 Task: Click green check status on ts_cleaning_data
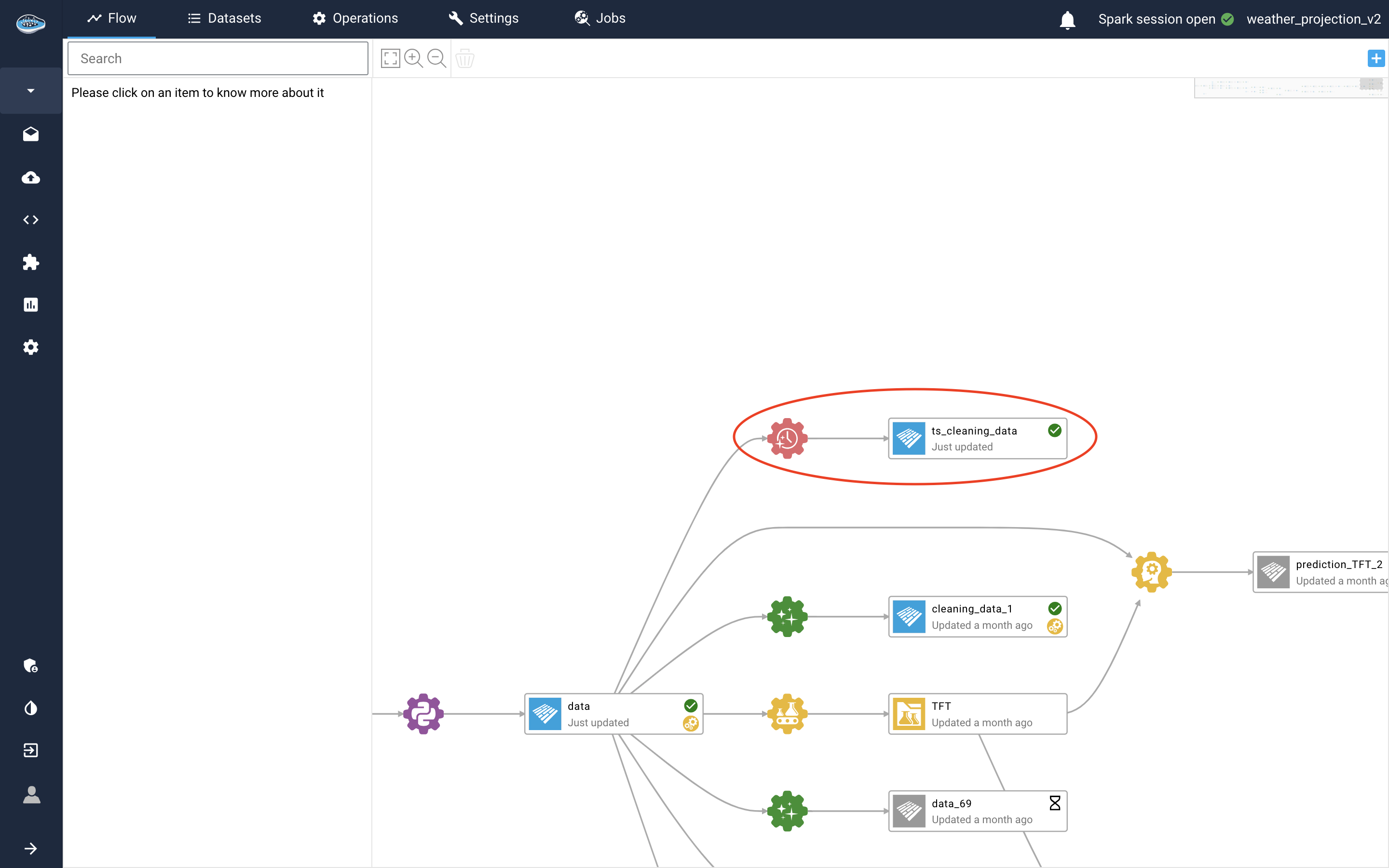point(1054,431)
